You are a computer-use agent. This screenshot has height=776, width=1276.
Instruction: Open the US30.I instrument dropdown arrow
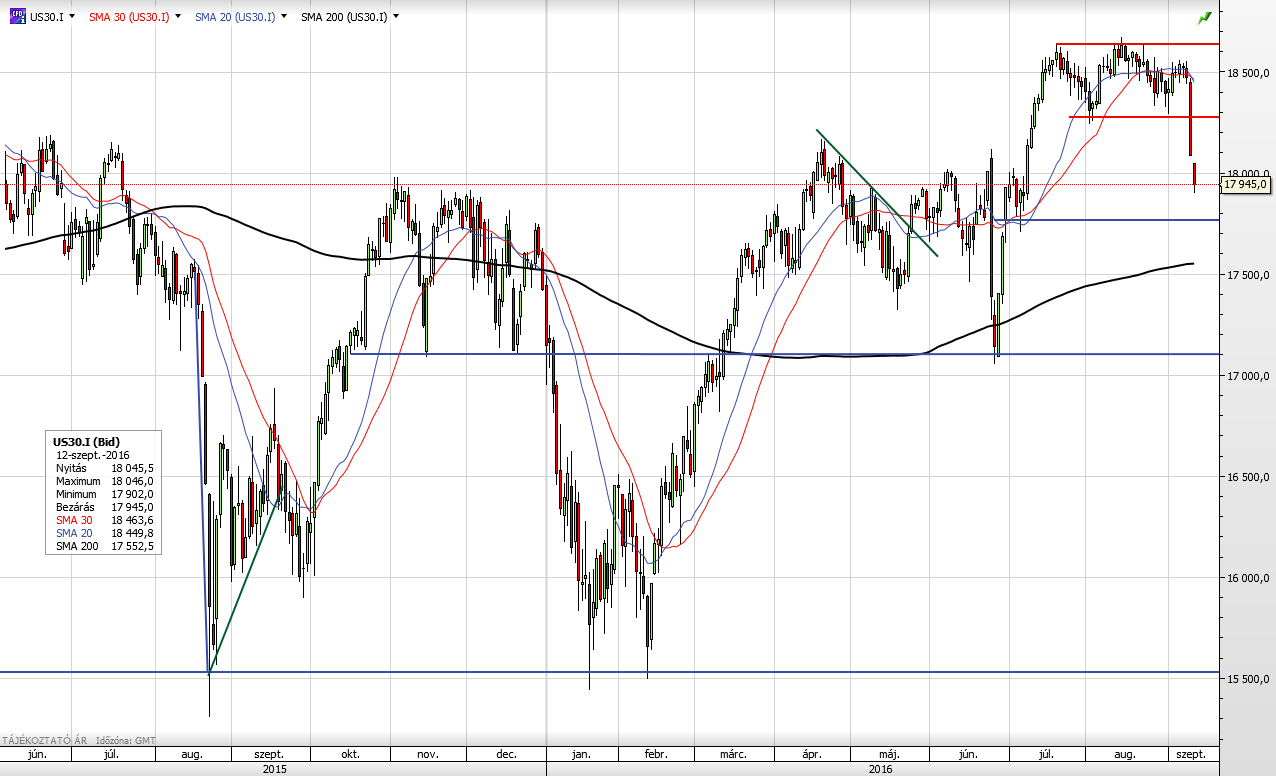[72, 17]
